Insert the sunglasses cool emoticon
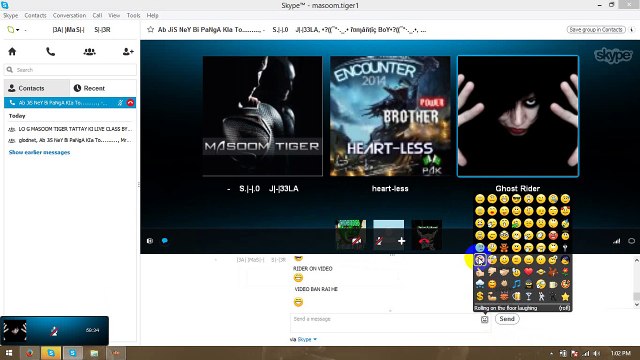The height and width of the screenshot is (360, 640). [517, 199]
